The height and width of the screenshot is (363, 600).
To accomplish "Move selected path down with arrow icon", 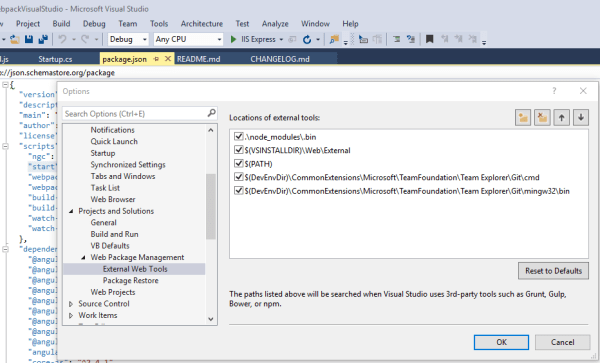I will (581, 117).
